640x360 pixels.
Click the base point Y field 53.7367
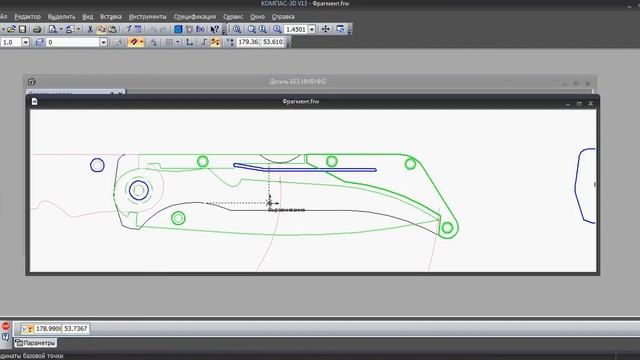76,329
